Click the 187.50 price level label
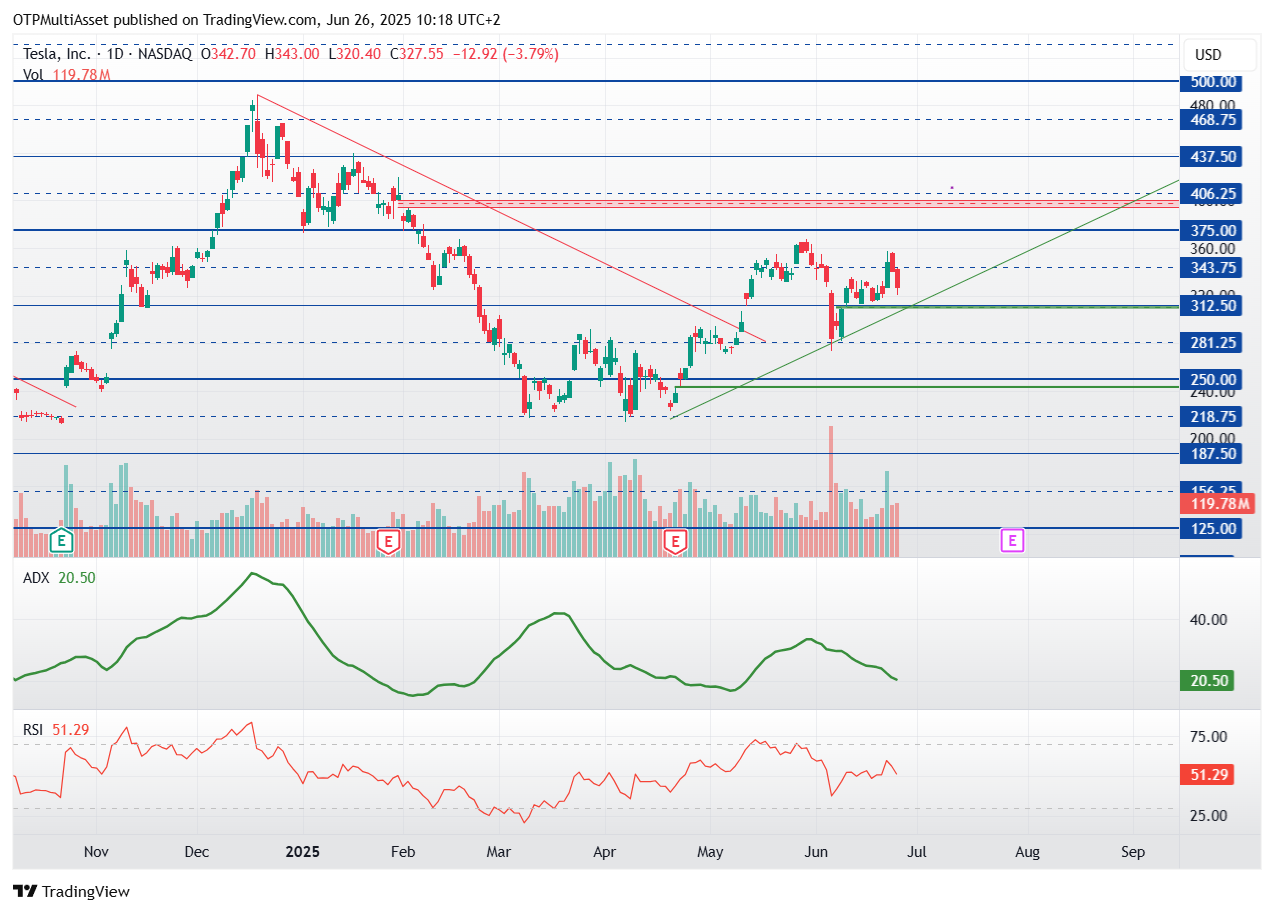The width and height of the screenshot is (1274, 913). [x=1213, y=454]
